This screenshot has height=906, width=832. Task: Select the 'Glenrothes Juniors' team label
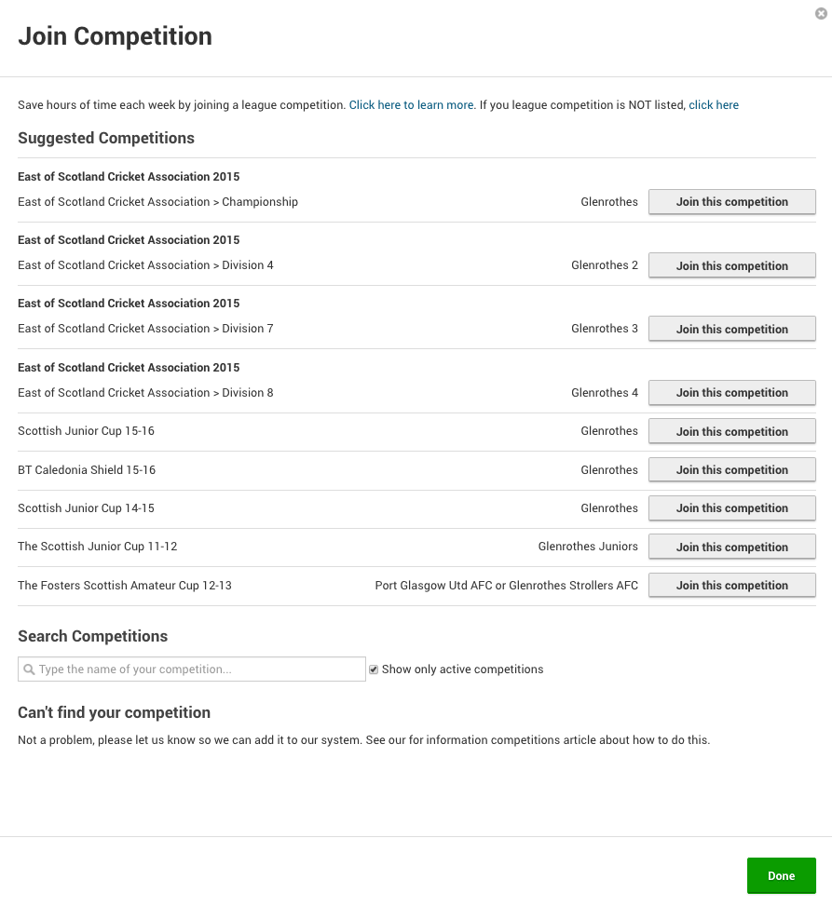[588, 547]
